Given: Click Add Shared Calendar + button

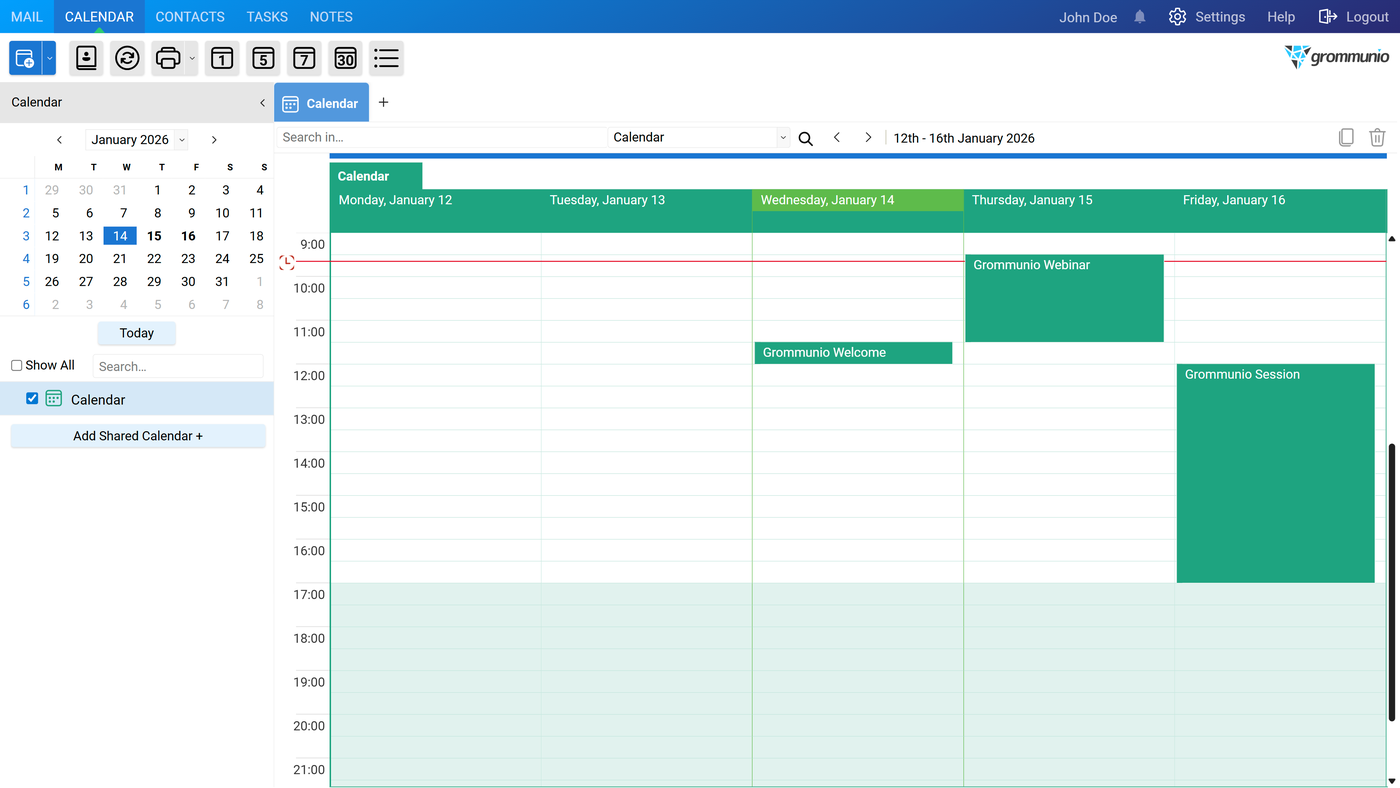Looking at the screenshot, I should (x=138, y=436).
